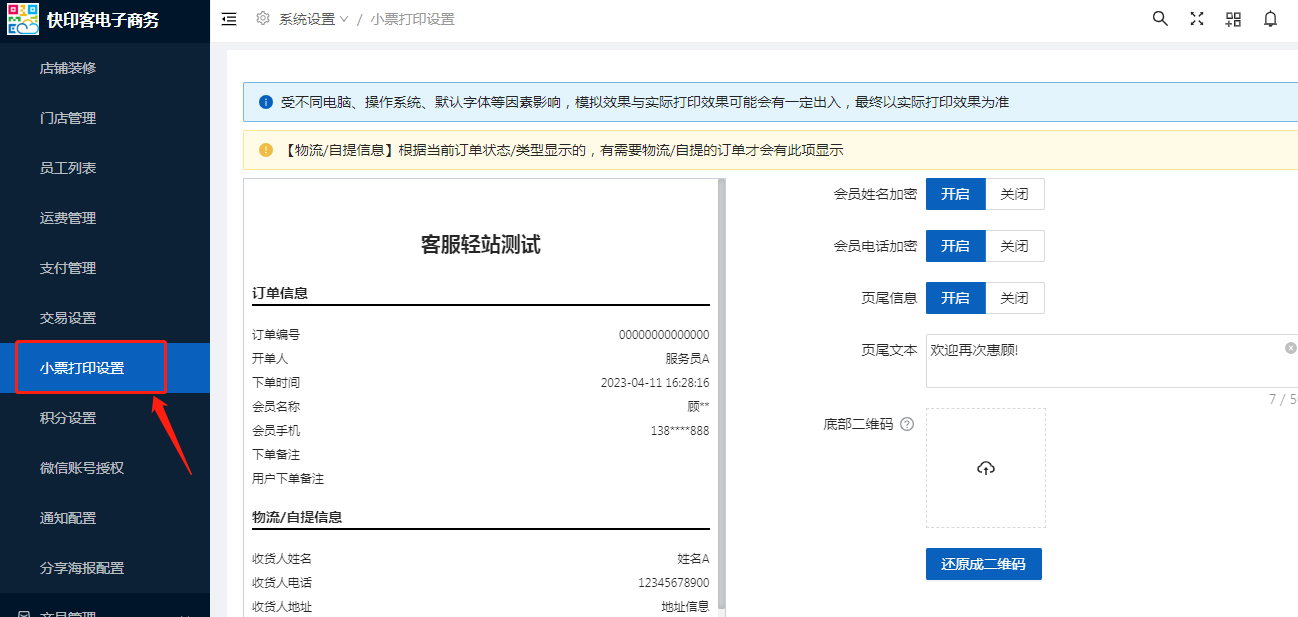The width and height of the screenshot is (1298, 617).
Task: Click the 快印客电子商务 logo icon
Action: pyautogui.click(x=22, y=20)
